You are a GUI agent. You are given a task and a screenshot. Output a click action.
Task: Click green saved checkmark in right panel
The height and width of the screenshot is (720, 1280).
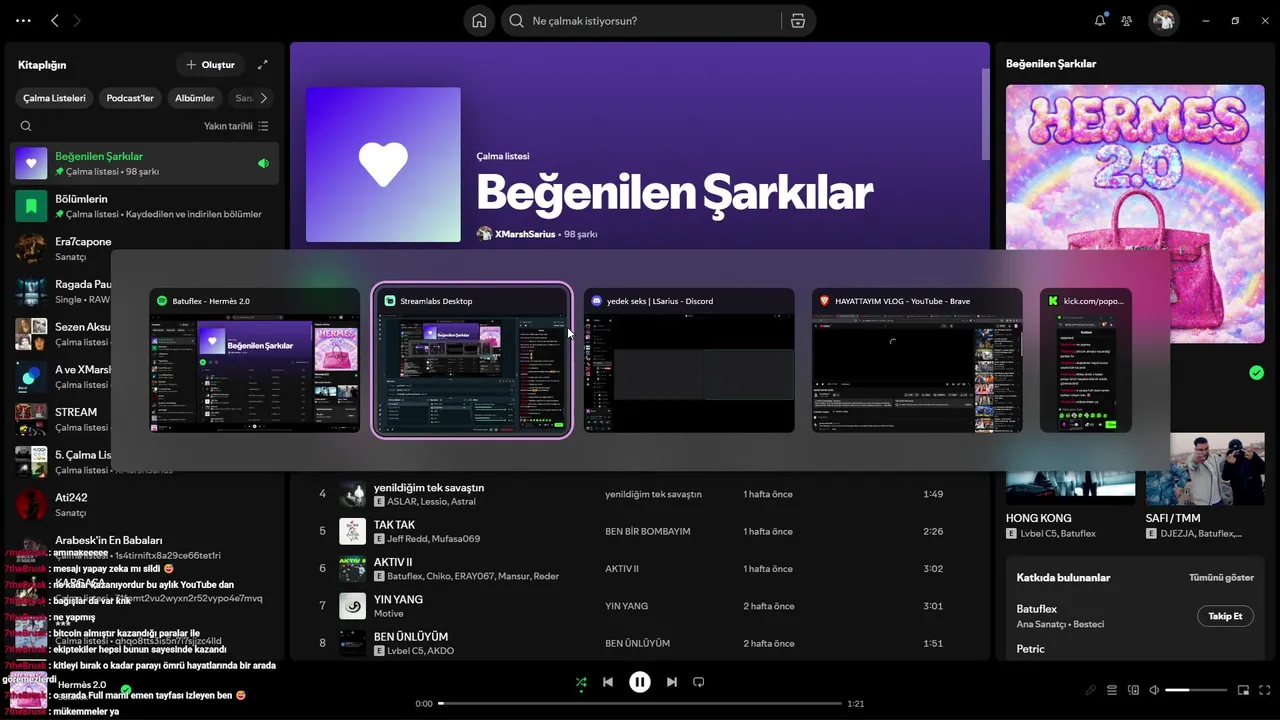click(1256, 373)
